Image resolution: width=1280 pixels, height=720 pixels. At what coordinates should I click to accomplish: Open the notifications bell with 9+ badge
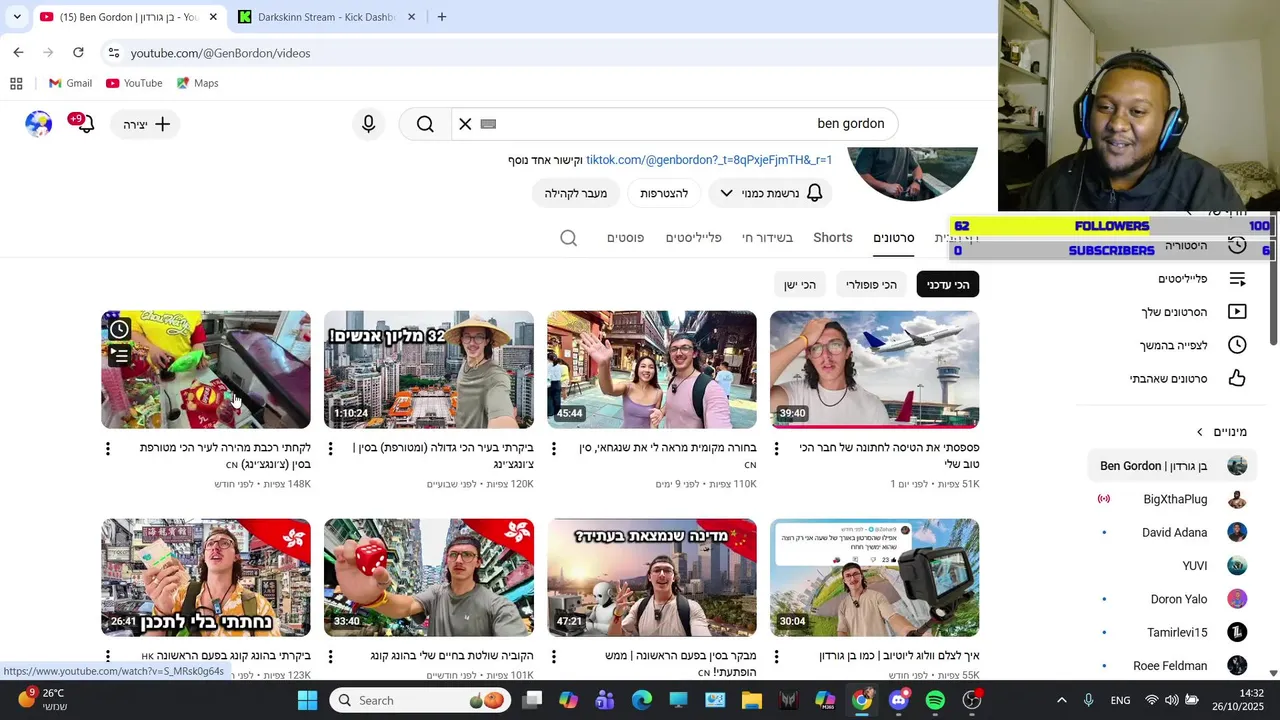point(84,123)
